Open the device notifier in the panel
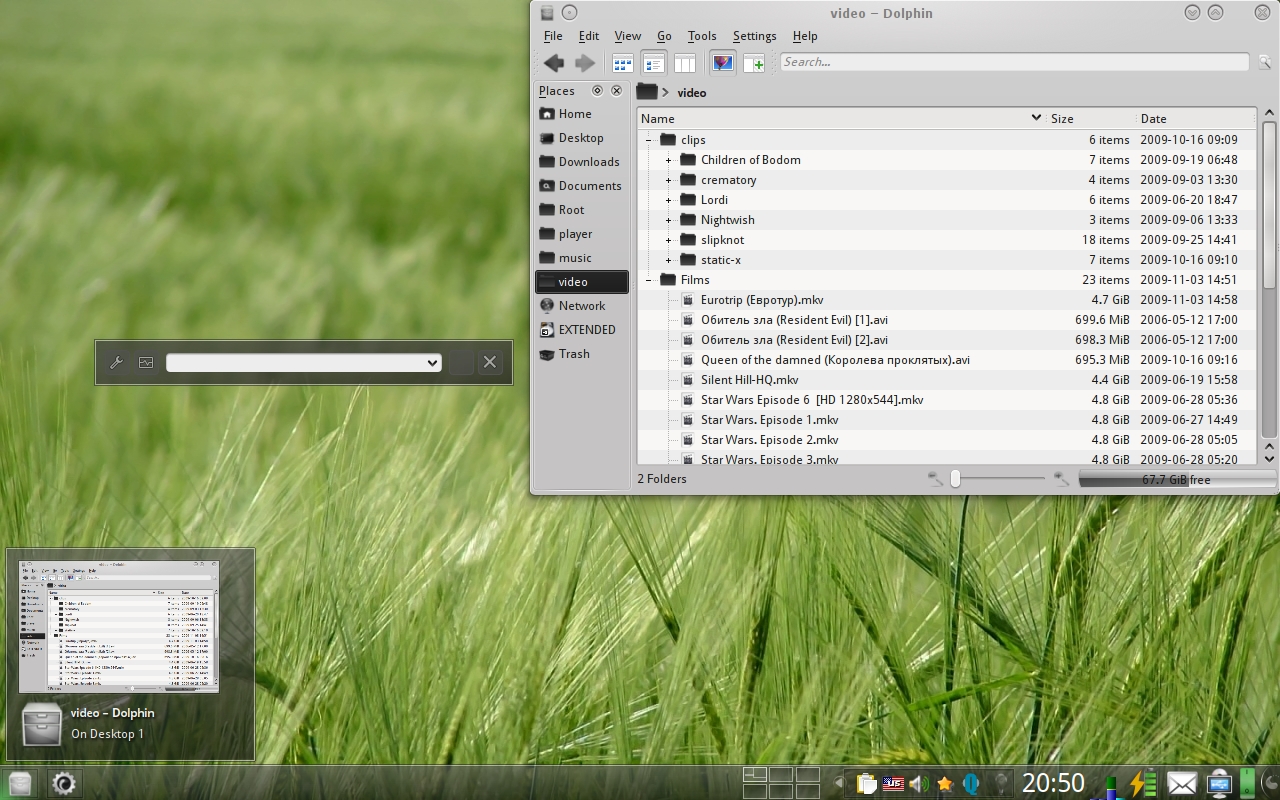This screenshot has height=800, width=1280. tap(1219, 783)
